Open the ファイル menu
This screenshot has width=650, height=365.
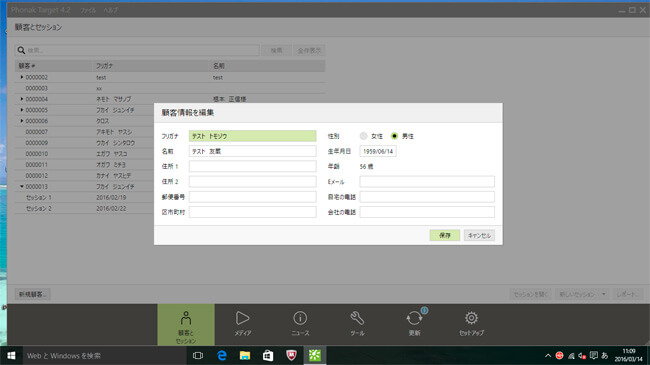(x=88, y=10)
